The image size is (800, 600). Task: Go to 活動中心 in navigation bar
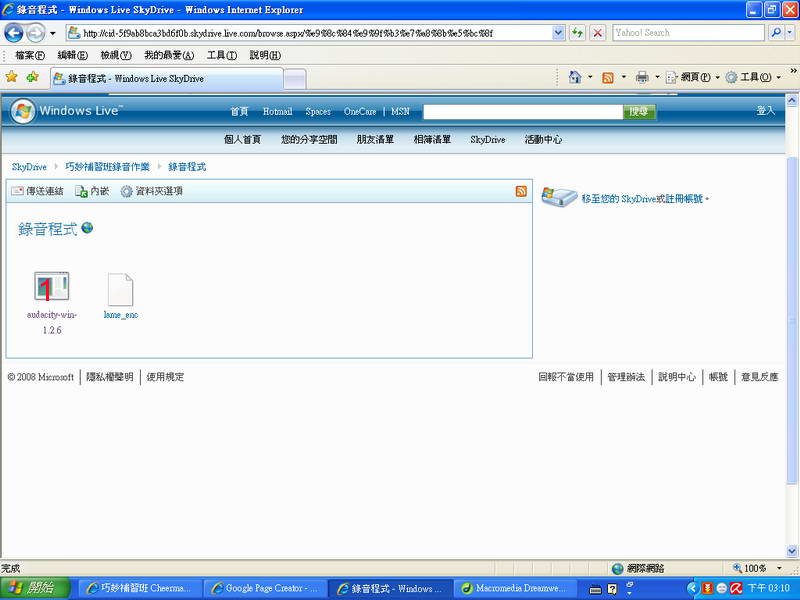pos(543,139)
